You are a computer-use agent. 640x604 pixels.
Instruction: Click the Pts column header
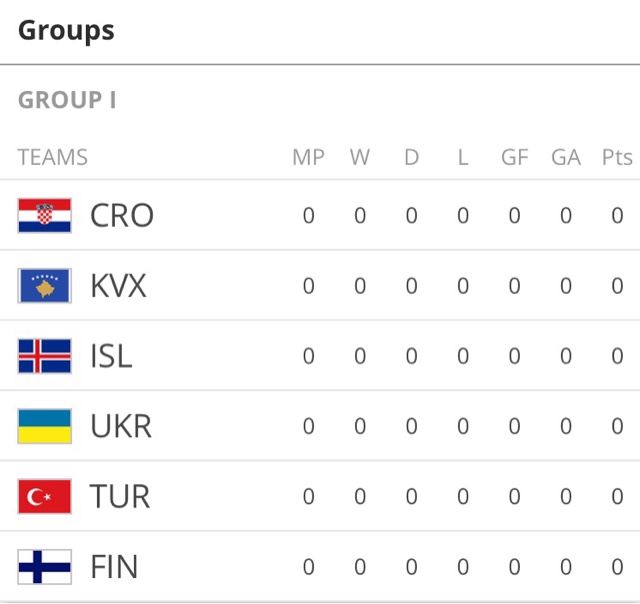[x=617, y=157]
